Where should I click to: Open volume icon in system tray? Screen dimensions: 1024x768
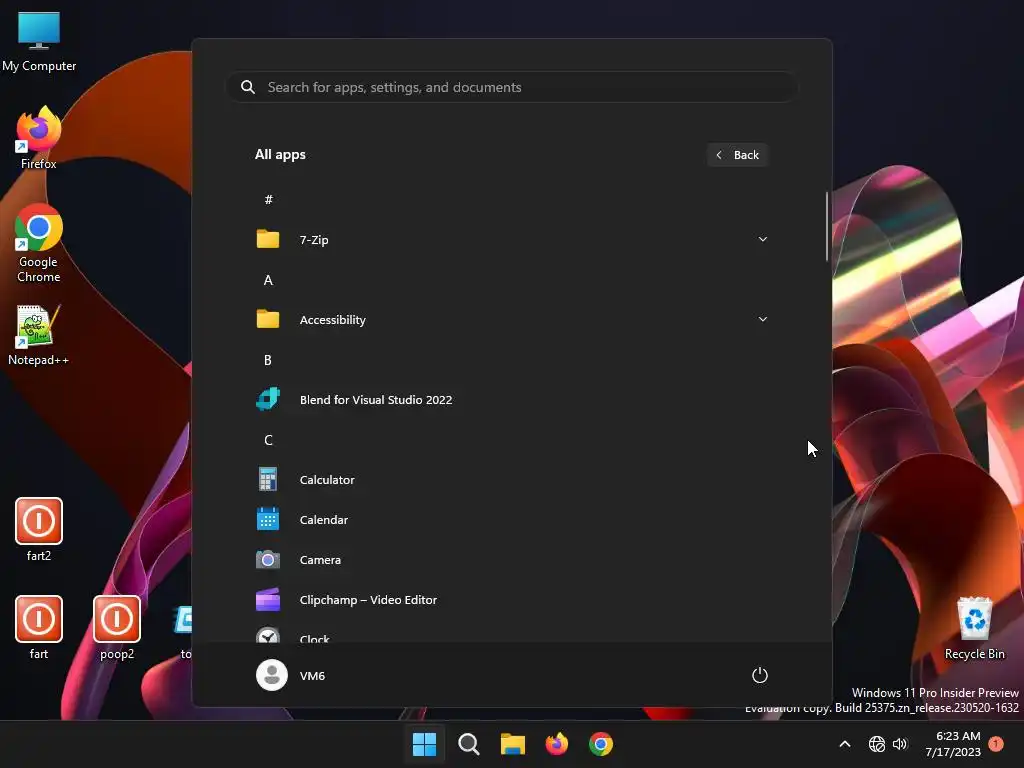point(900,744)
